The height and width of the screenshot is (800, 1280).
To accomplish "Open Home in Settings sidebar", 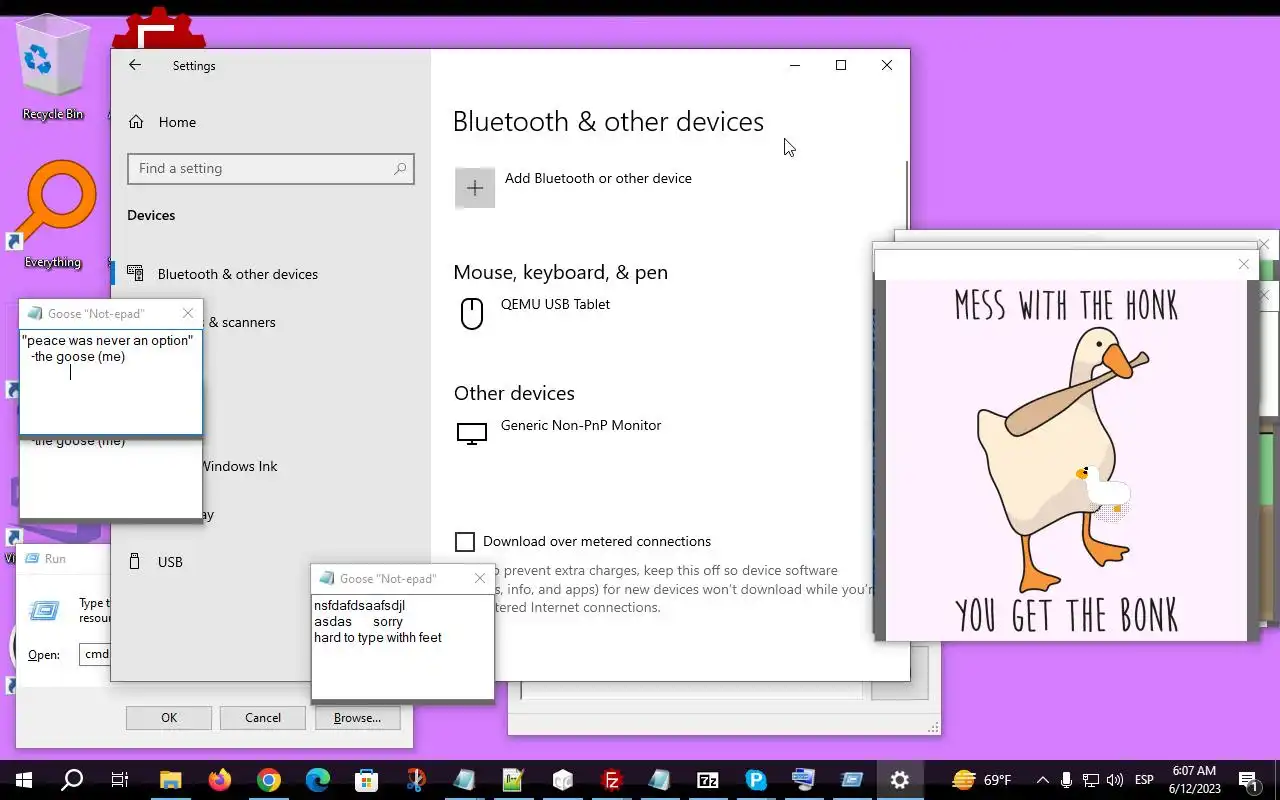I will pyautogui.click(x=162, y=122).
